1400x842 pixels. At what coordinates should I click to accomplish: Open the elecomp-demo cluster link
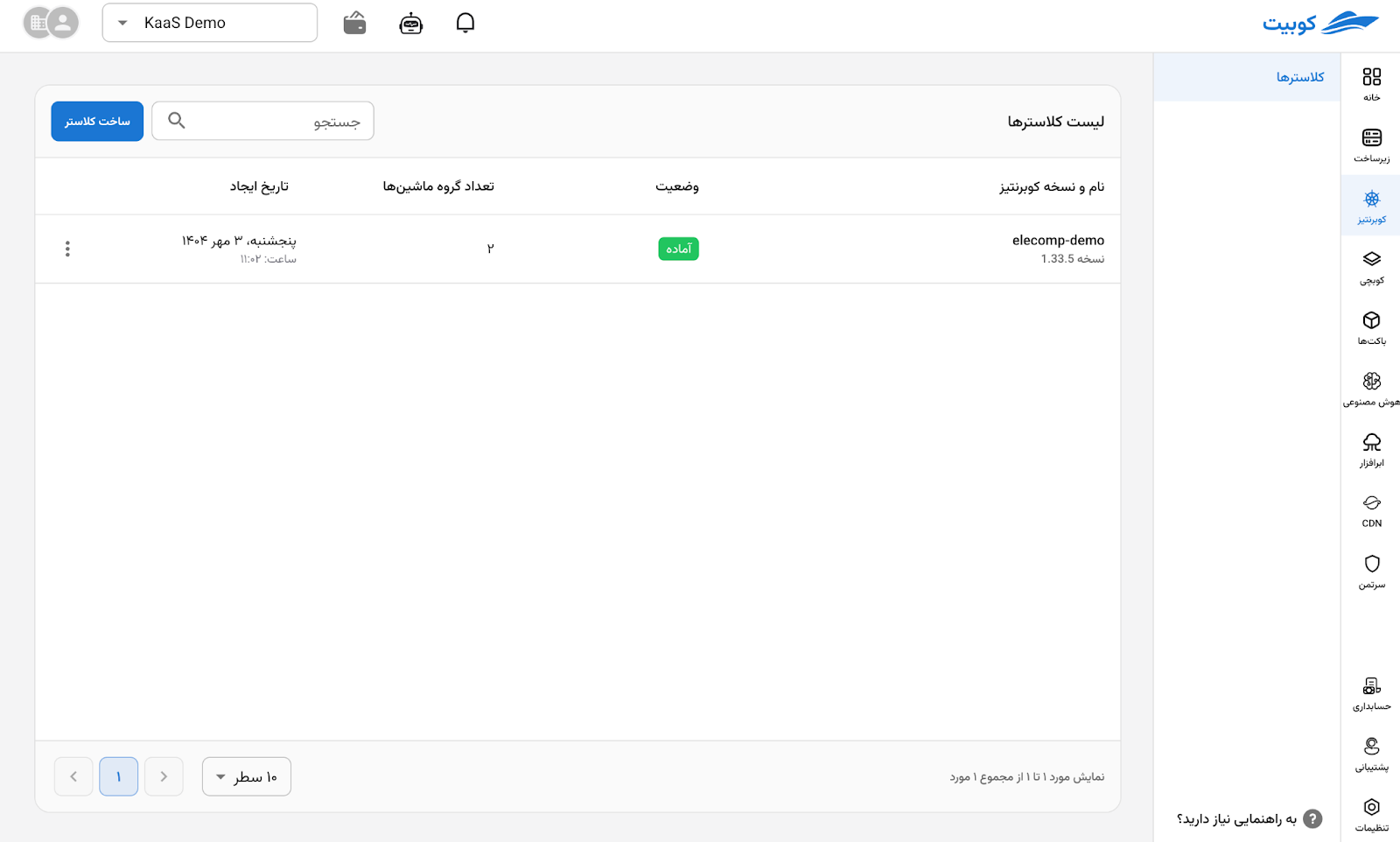point(1057,240)
